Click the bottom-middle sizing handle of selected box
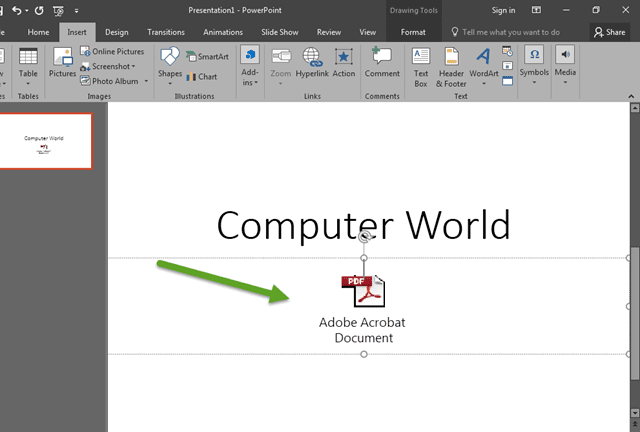Screen dimensions: 640x432 [x=364, y=354]
